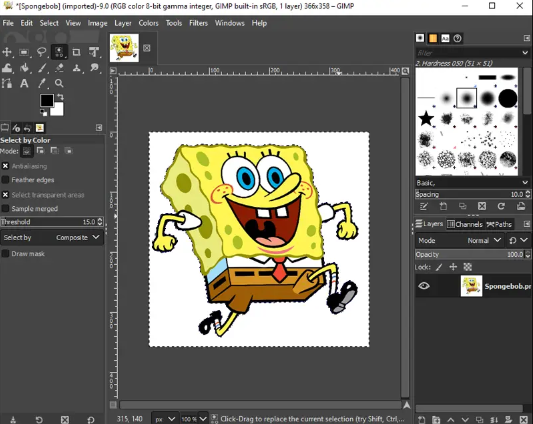Image resolution: width=533 pixels, height=424 pixels.
Task: Activate the Zoom magnifier tool
Action: pyautogui.click(x=59, y=83)
